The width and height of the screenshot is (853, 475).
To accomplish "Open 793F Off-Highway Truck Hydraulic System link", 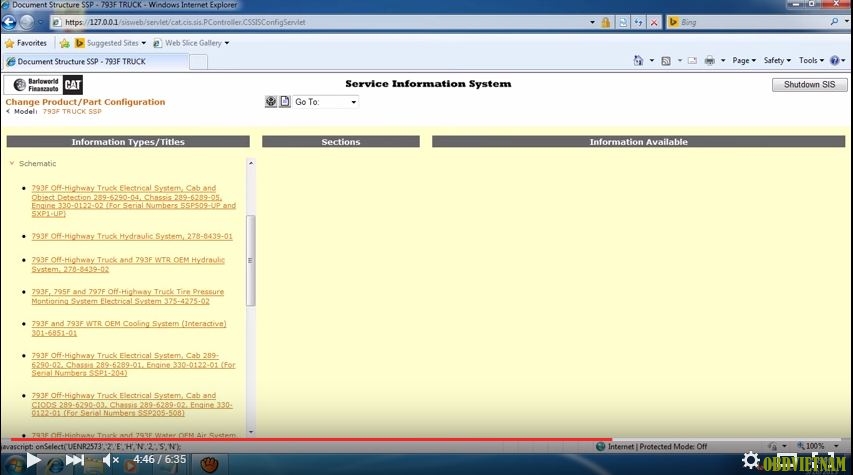I will click(131, 236).
